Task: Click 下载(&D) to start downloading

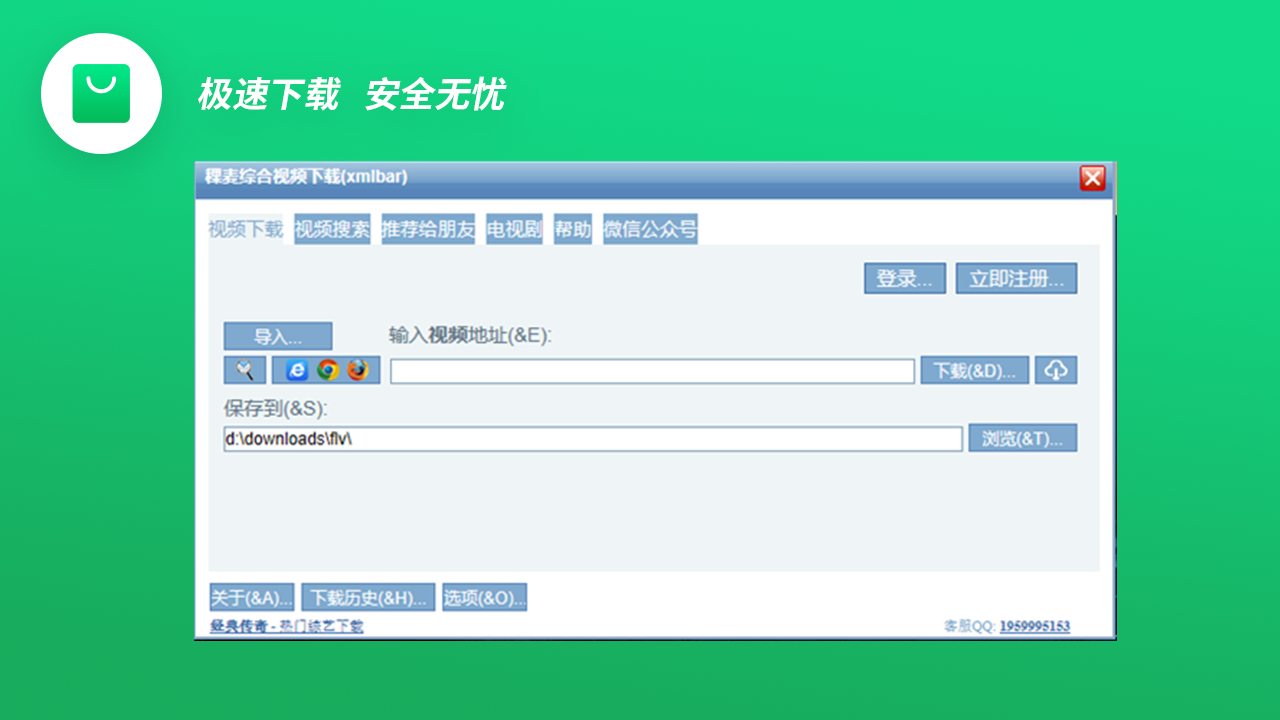Action: (x=974, y=369)
